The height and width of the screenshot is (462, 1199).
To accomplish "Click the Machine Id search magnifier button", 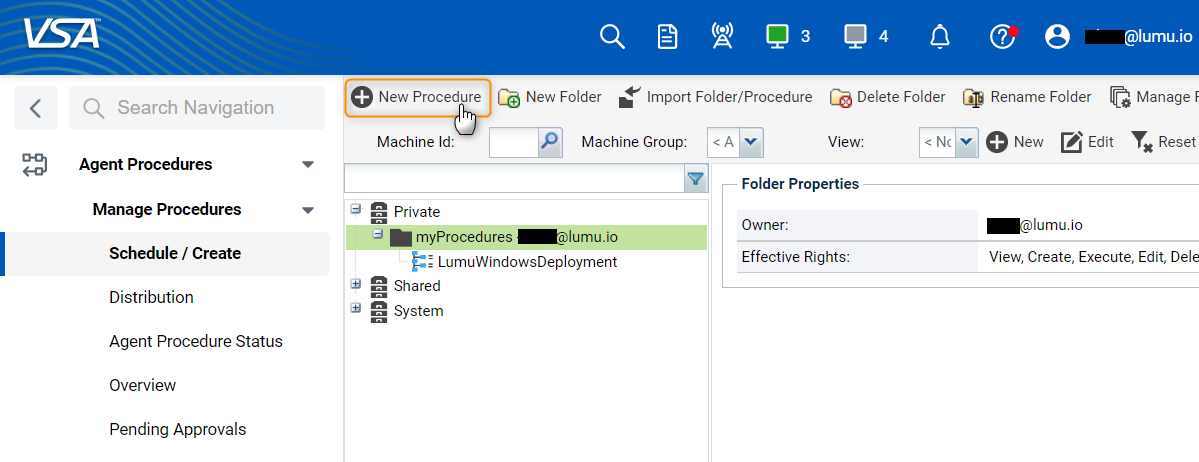I will [550, 142].
